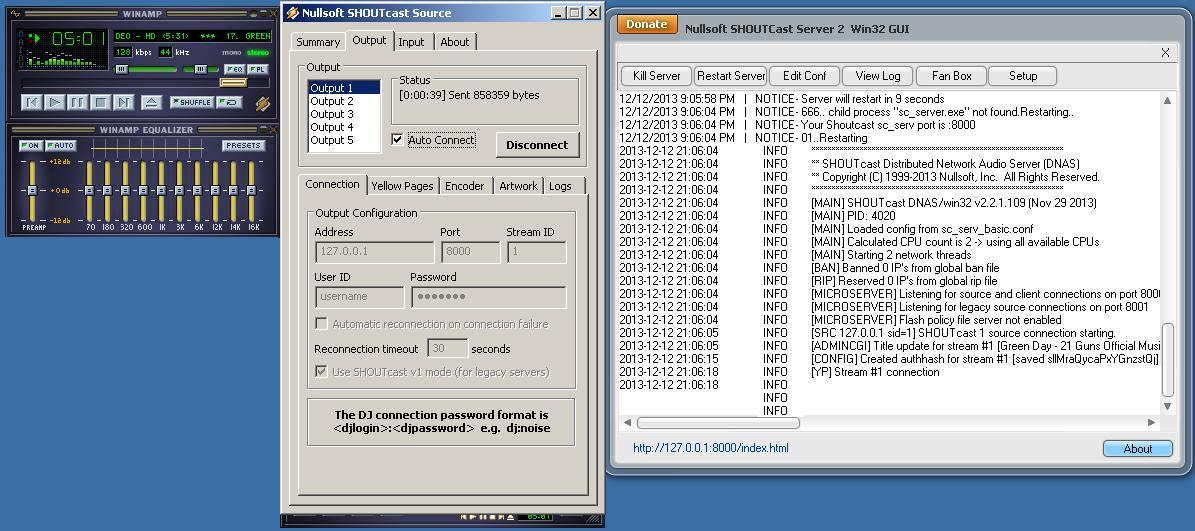Screen dimensions: 1195x531
Task: Open the Yellow Pages tab
Action: pos(402,186)
